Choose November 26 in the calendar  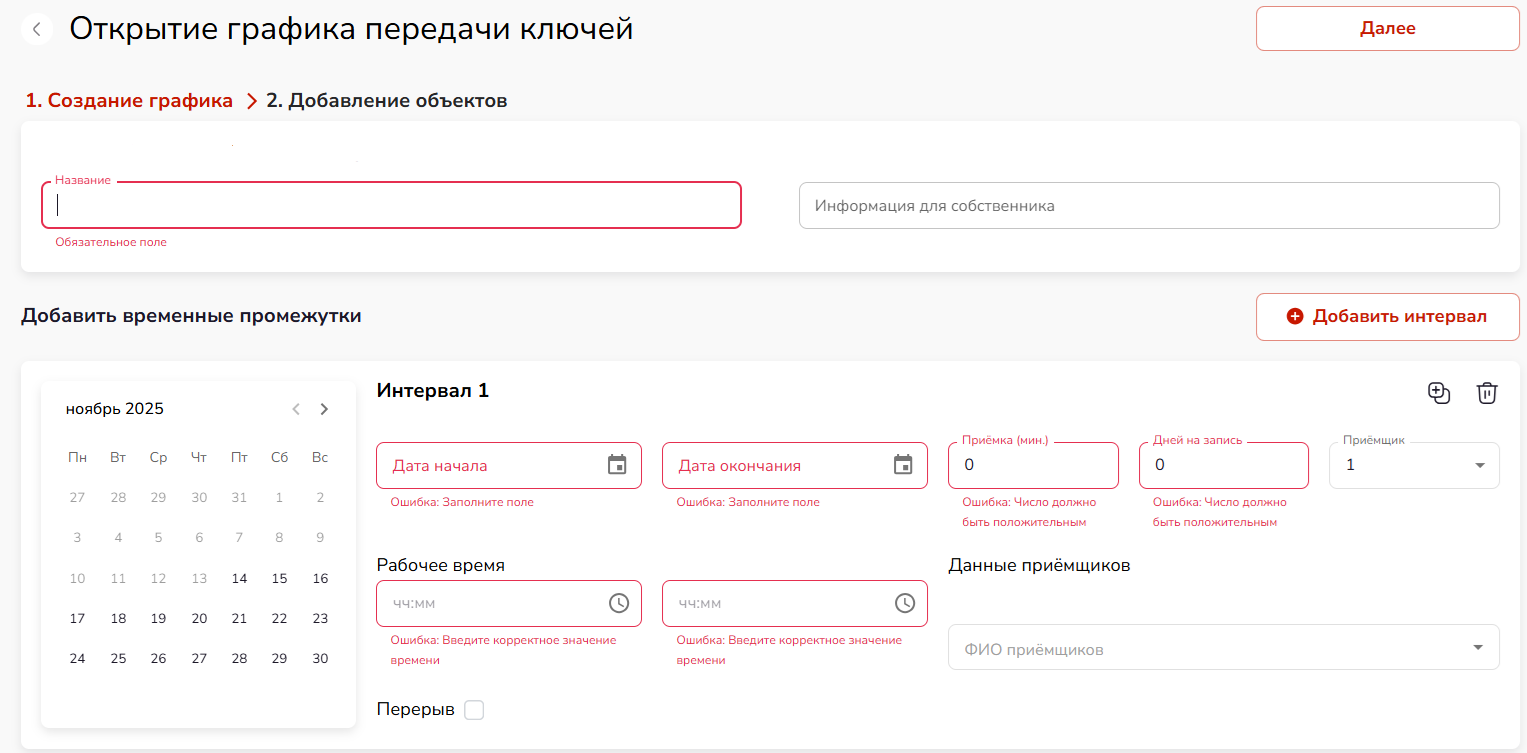(158, 658)
